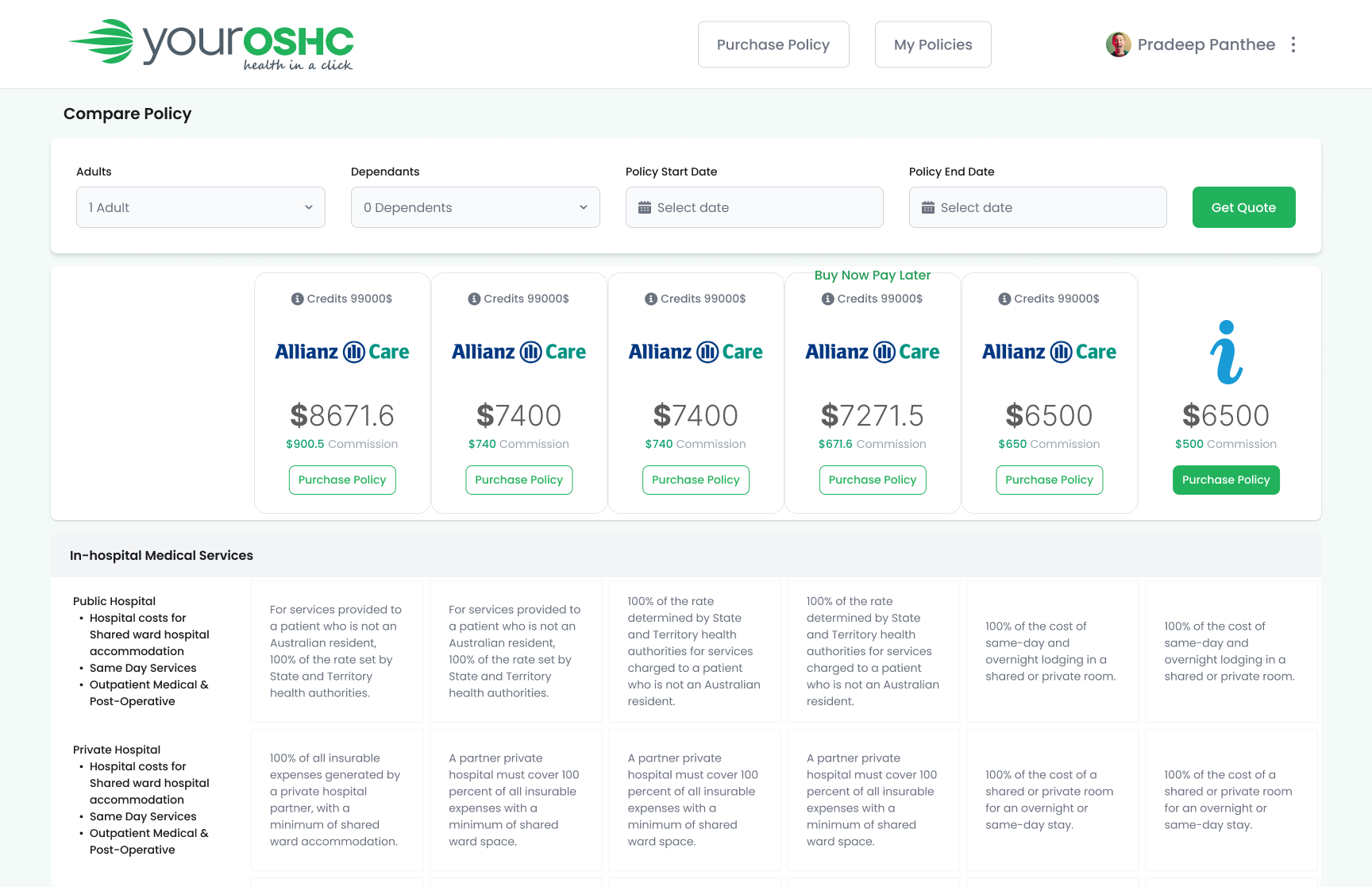
Task: Click the Credits info icon on the $7271.5 card
Action: click(x=828, y=299)
